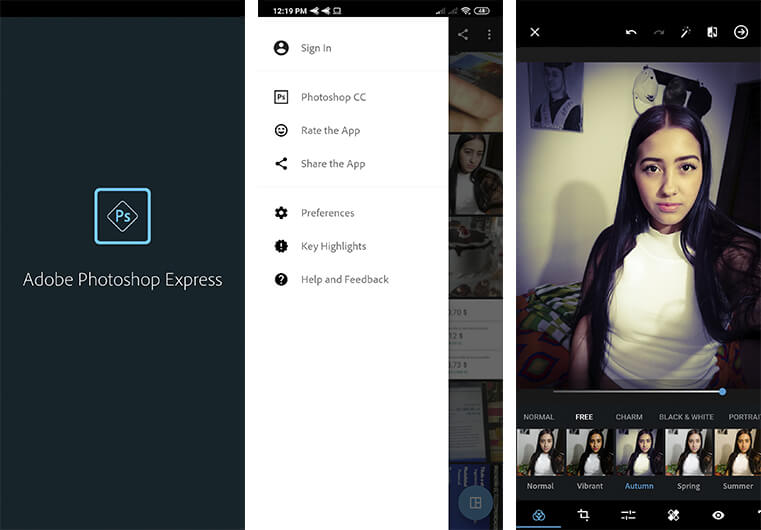This screenshot has height=530, width=761.
Task: Open the Adjustments sliders tool
Action: click(x=628, y=515)
